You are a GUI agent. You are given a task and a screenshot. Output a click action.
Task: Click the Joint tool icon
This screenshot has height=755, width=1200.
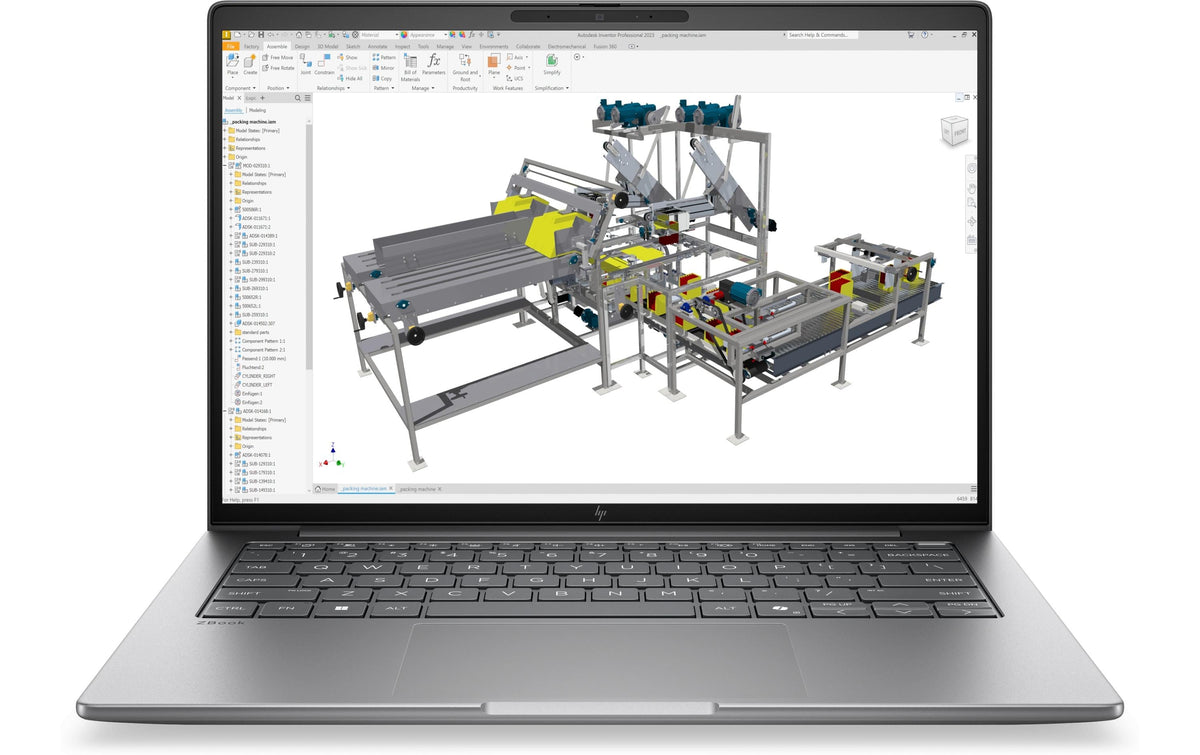click(306, 59)
